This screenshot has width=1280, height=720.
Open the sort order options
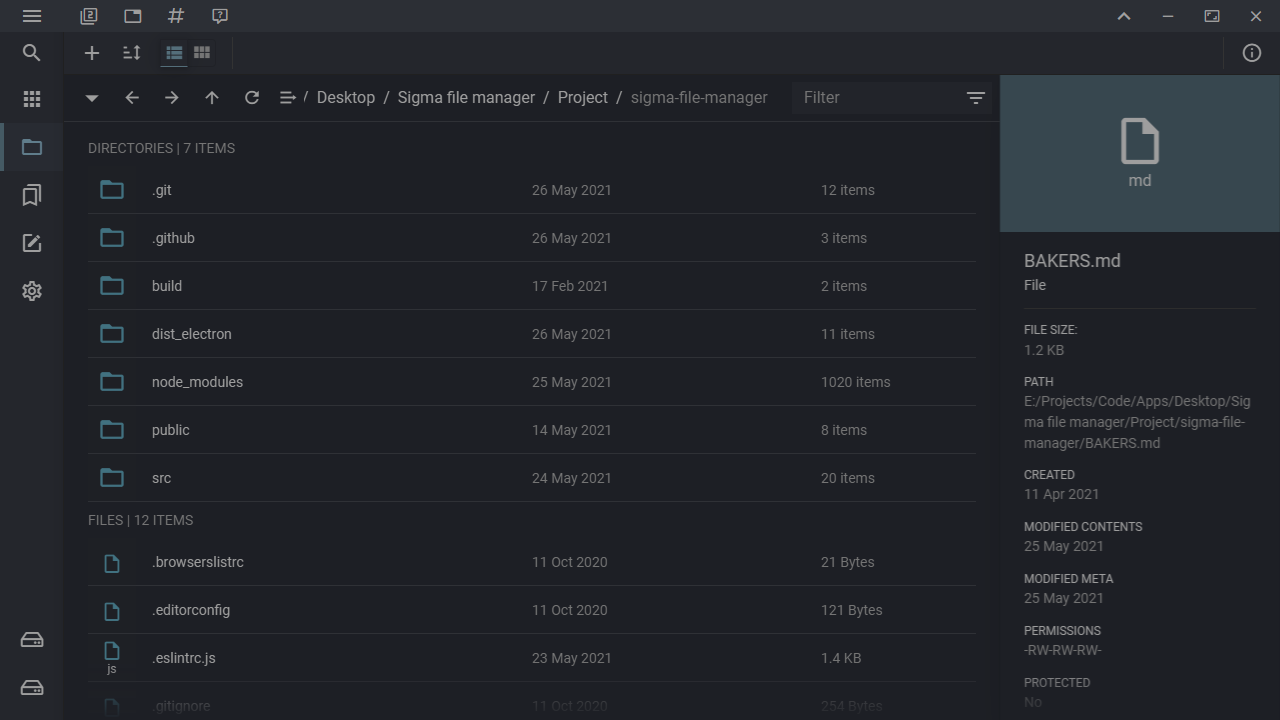click(x=132, y=53)
